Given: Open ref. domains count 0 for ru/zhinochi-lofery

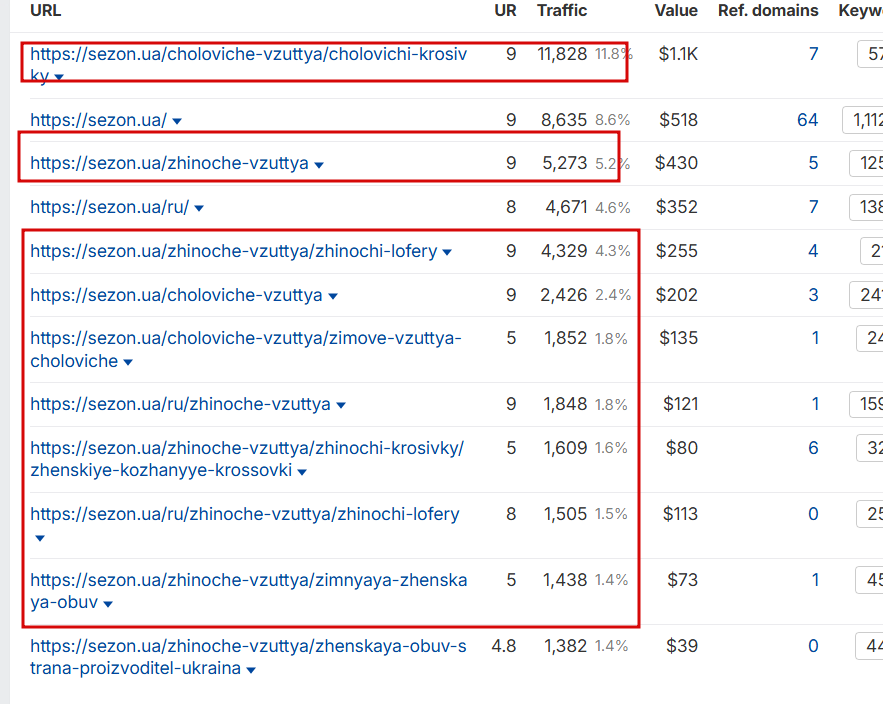Looking at the screenshot, I should click(814, 514).
